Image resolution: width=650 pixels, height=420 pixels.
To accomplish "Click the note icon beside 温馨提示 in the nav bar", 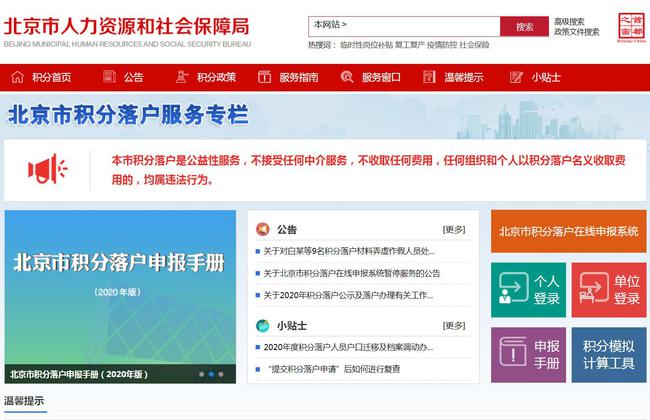I will 429,77.
